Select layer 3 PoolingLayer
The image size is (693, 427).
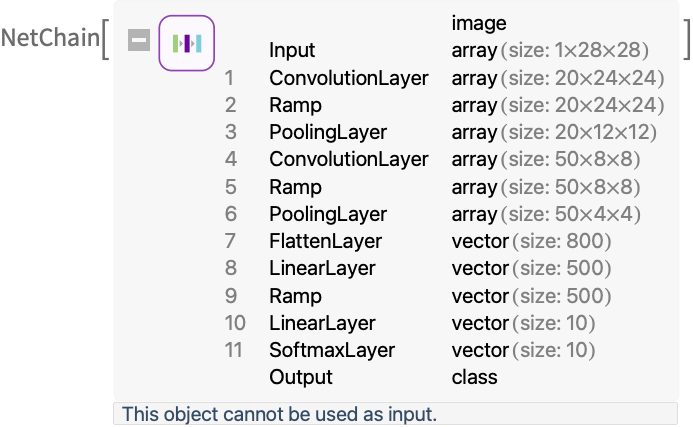click(x=441, y=132)
